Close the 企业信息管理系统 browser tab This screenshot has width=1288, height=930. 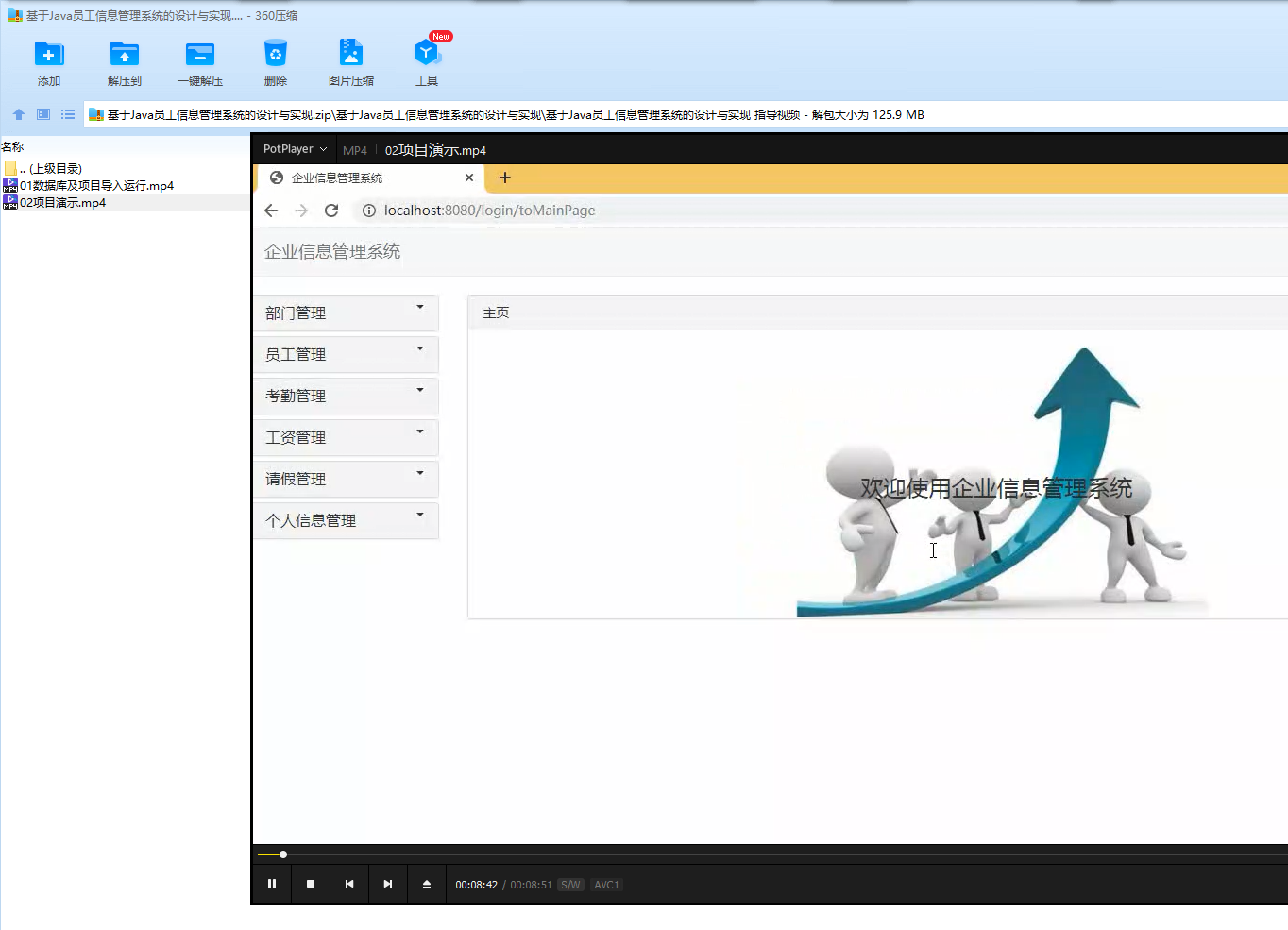(469, 178)
